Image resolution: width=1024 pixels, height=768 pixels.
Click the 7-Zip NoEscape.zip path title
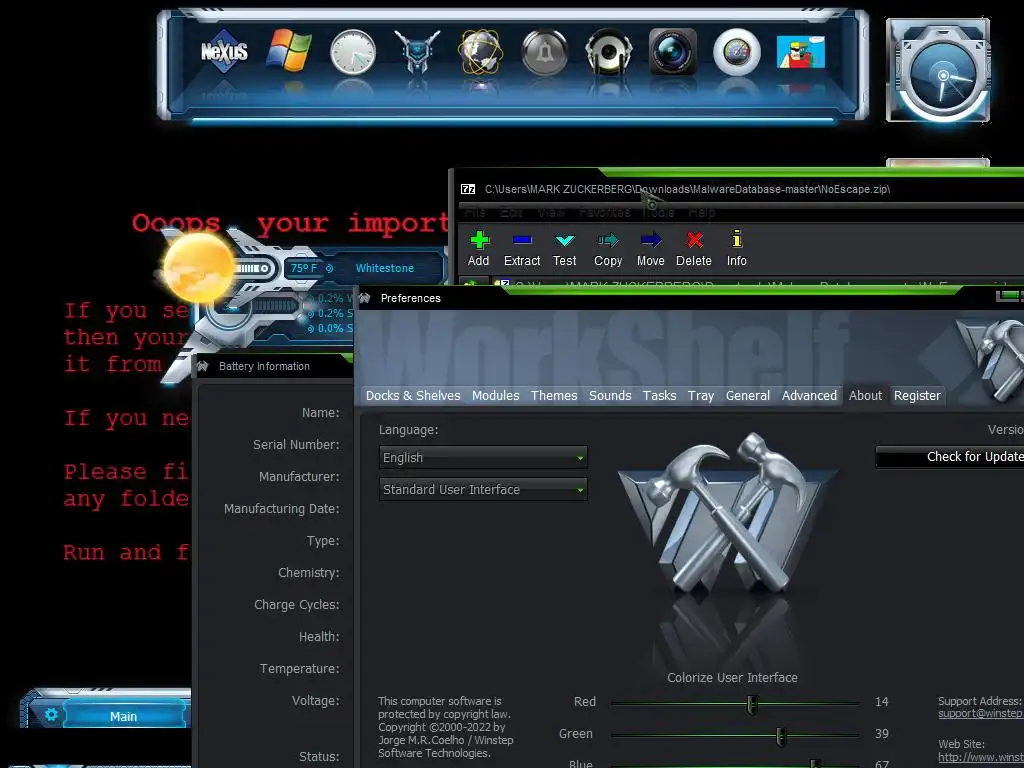(687, 189)
